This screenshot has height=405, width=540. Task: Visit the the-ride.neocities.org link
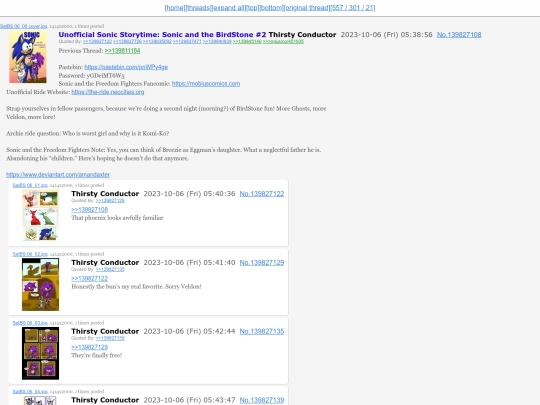(x=108, y=92)
